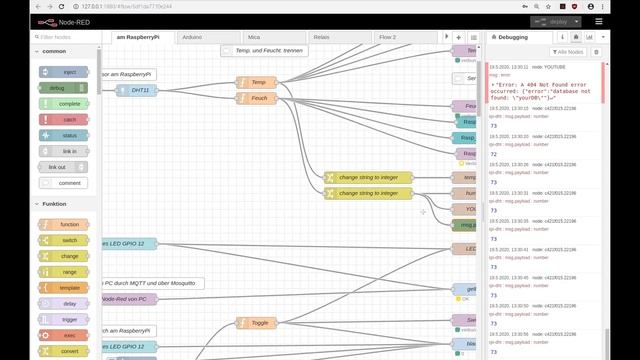Select the Node-Red von PC node

point(129,299)
